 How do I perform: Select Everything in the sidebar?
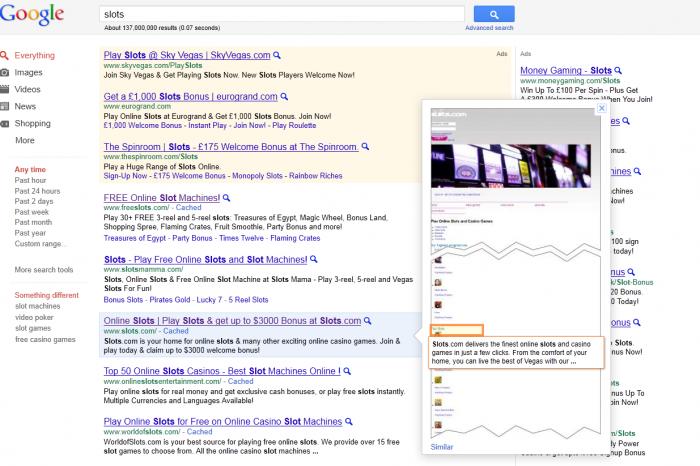[34, 55]
